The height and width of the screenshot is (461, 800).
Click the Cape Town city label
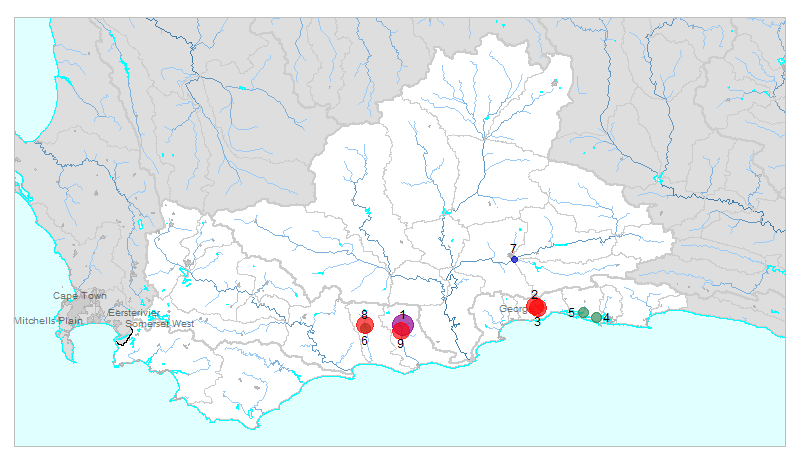[x=80, y=296]
